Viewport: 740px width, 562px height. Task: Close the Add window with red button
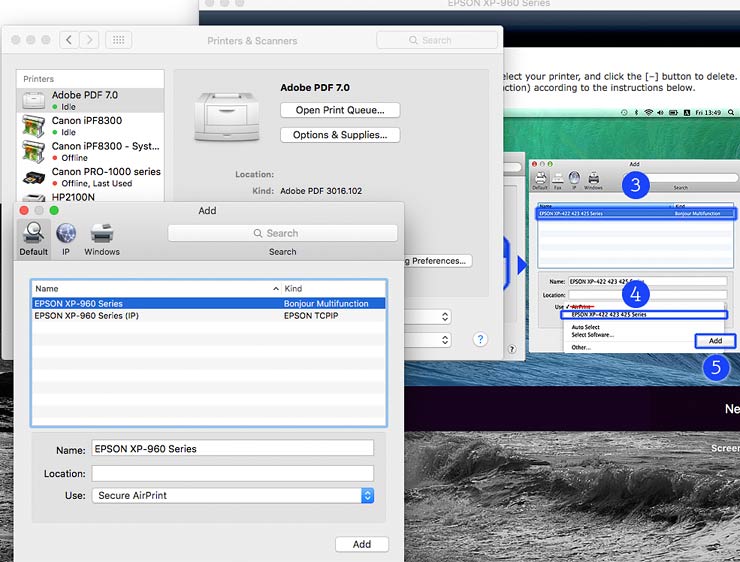pyautogui.click(x=24, y=210)
